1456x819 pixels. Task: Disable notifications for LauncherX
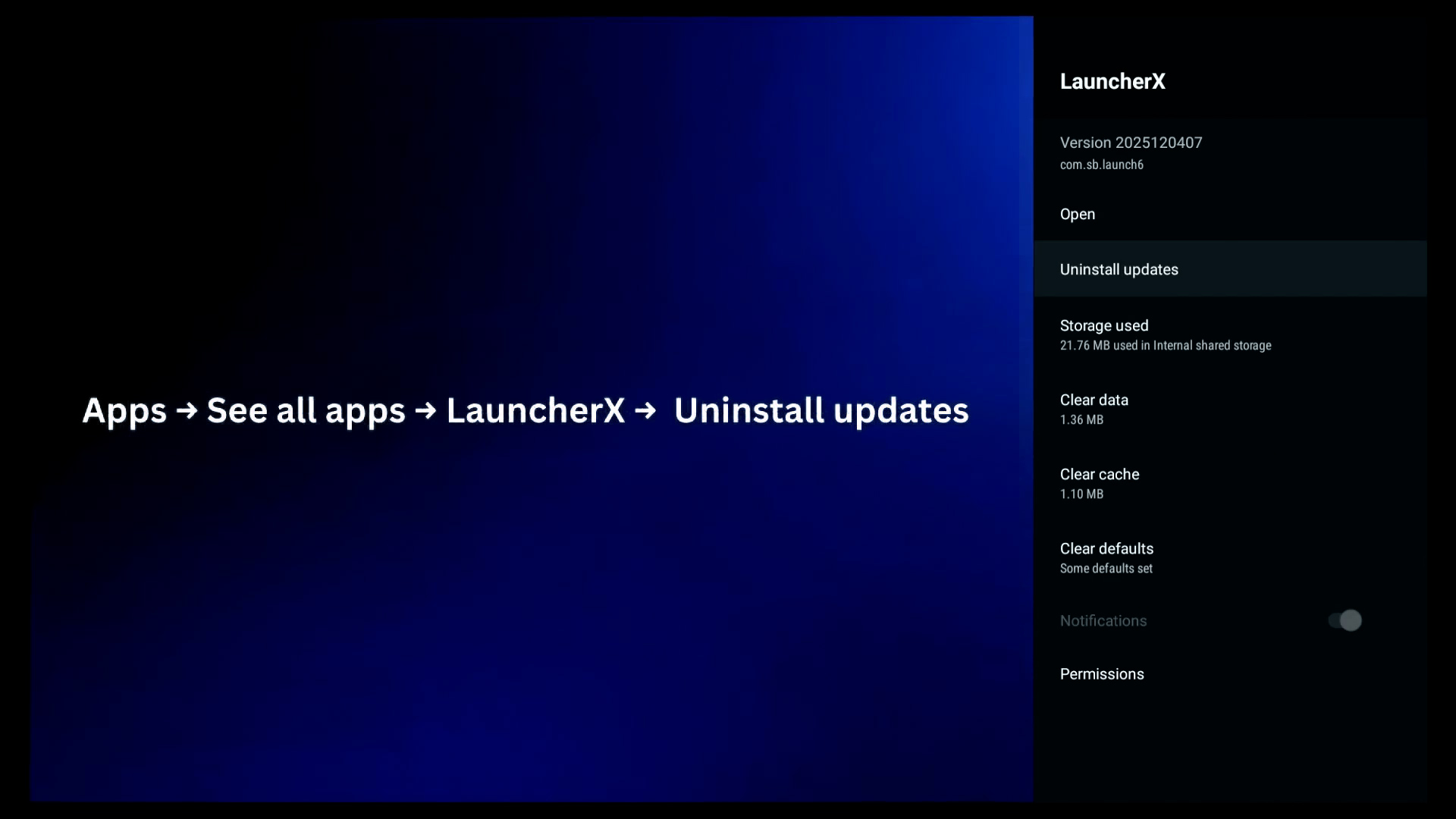tap(1345, 620)
